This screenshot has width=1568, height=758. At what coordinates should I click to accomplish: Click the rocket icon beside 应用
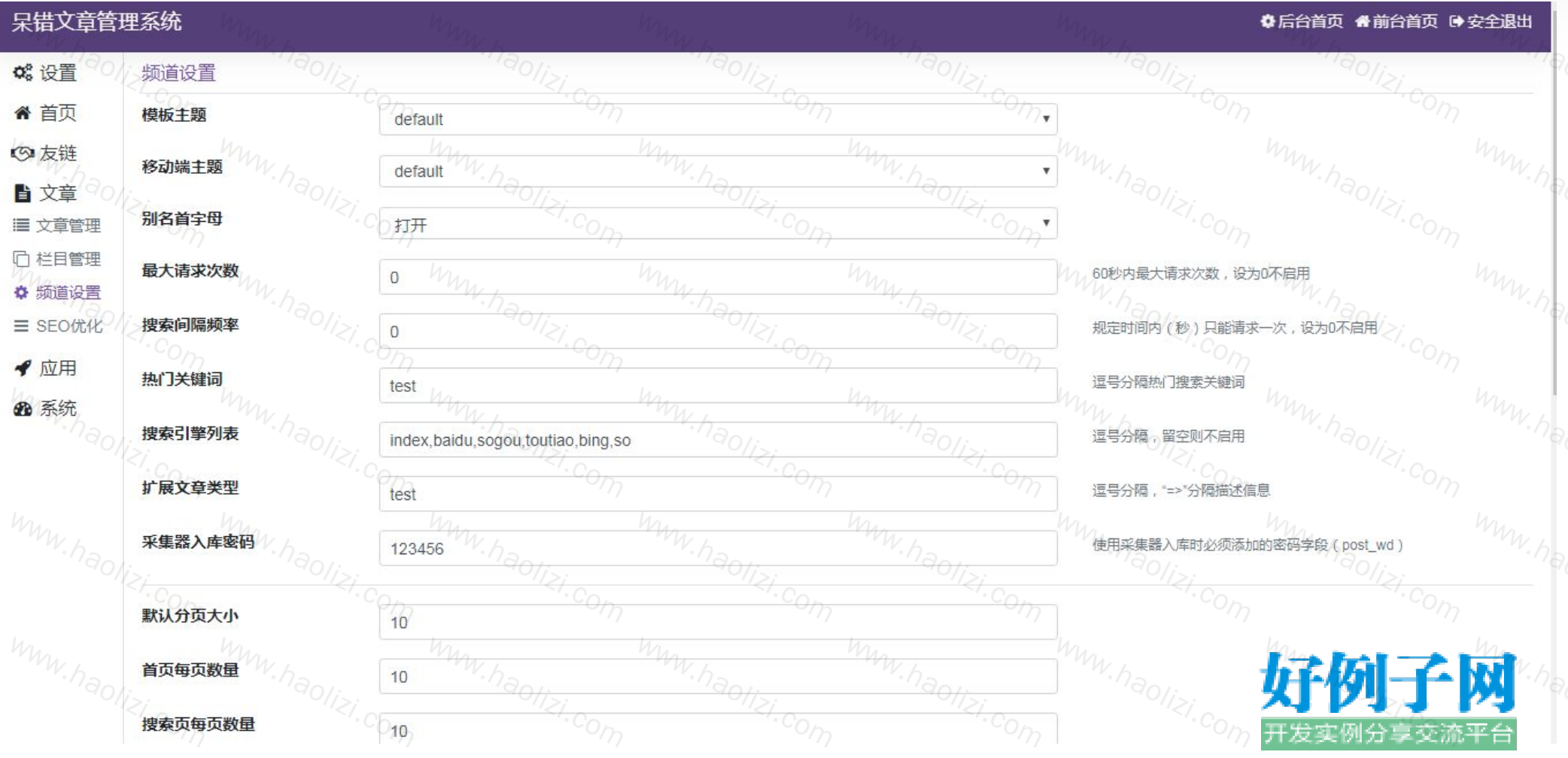(23, 368)
